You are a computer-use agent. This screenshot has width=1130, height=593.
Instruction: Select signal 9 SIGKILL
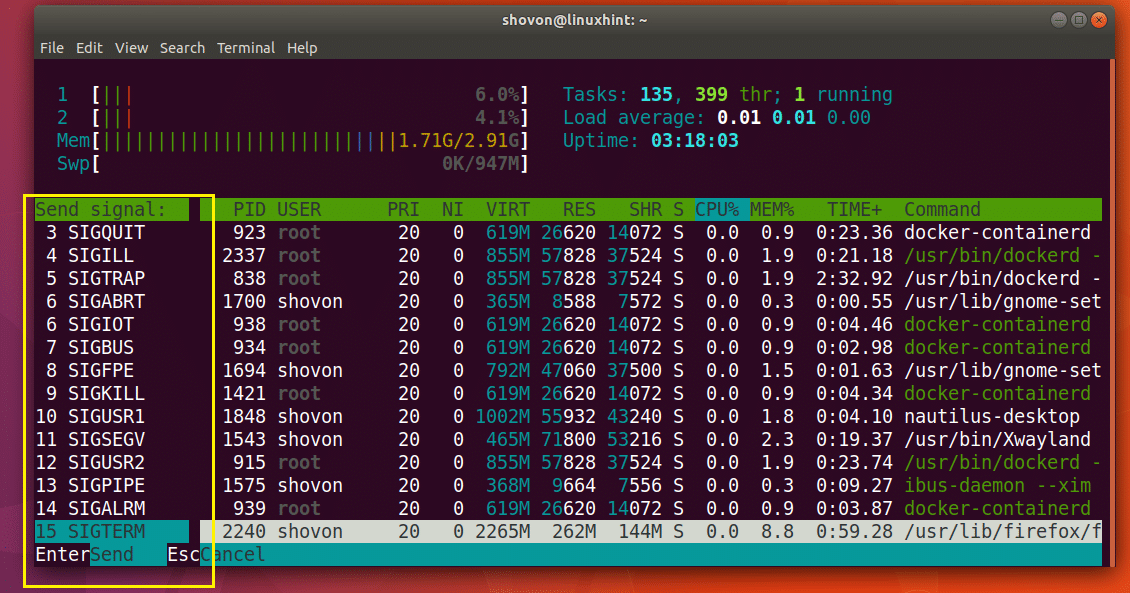coord(112,393)
